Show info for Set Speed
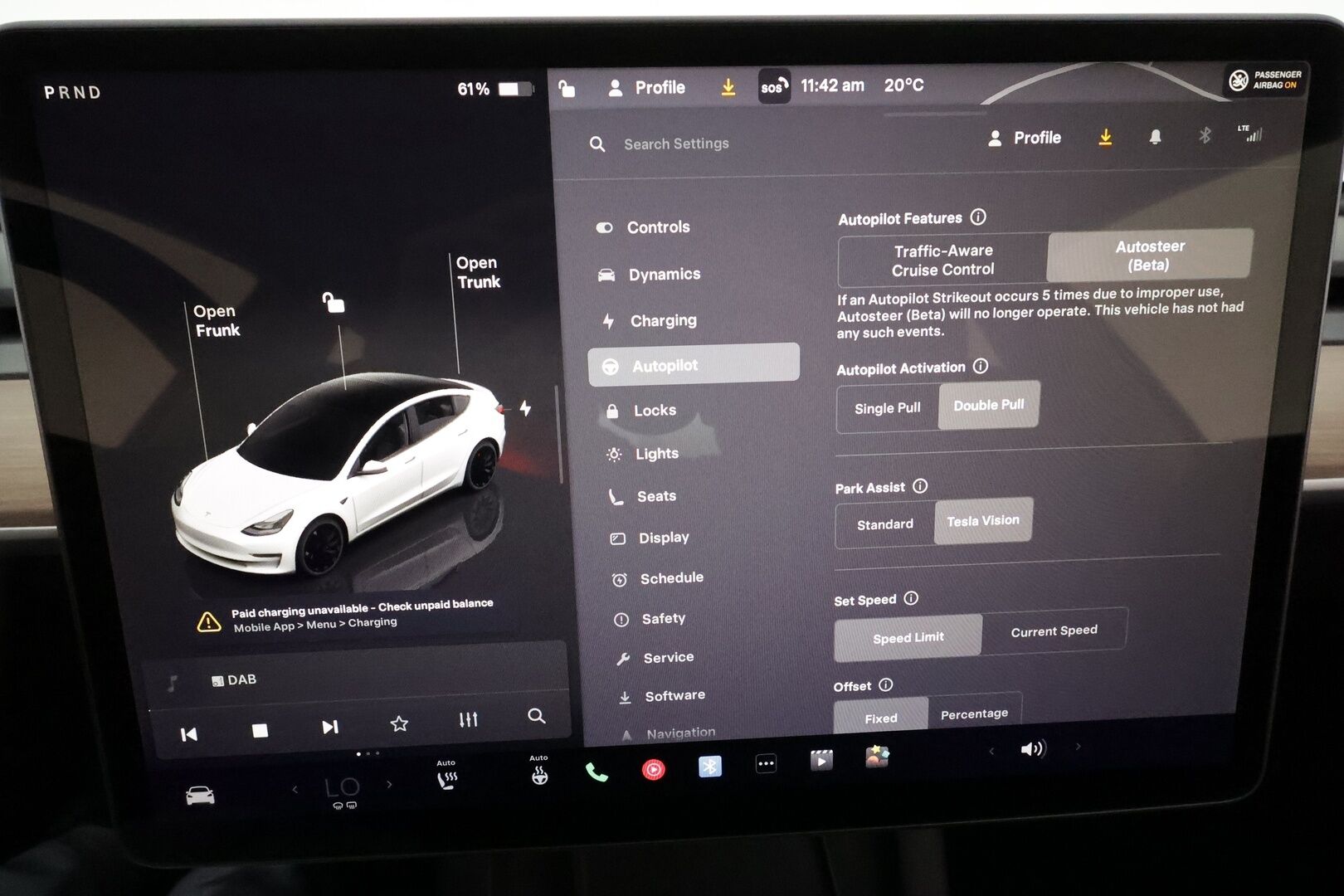1344x896 pixels. click(x=910, y=598)
